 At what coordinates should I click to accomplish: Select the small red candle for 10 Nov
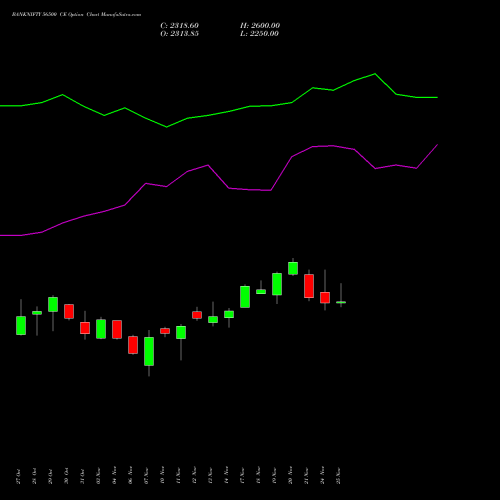[165, 331]
